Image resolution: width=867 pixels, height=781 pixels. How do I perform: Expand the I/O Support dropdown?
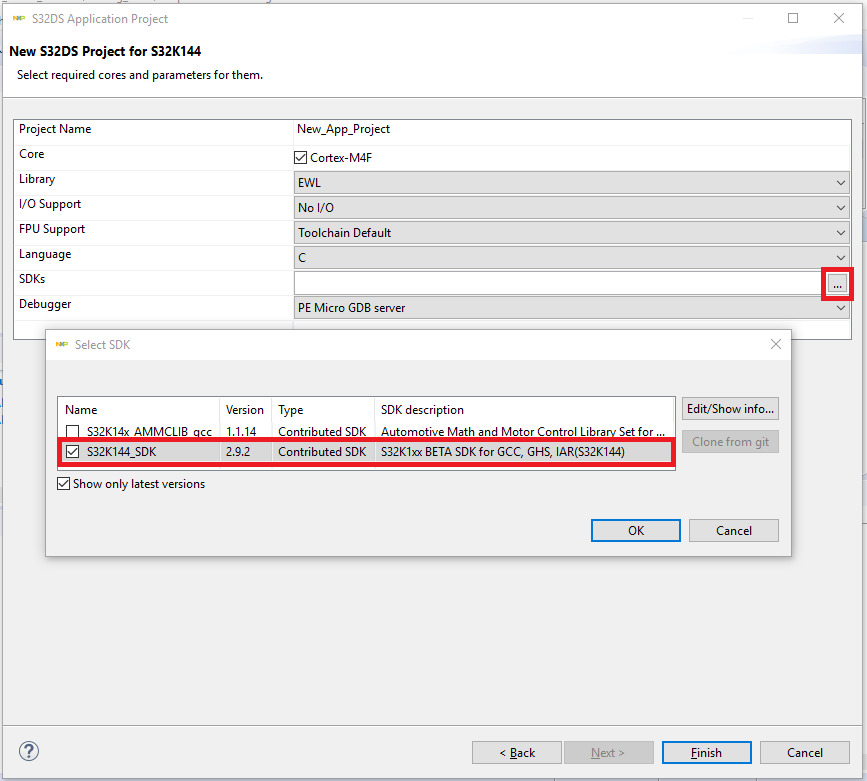point(571,207)
